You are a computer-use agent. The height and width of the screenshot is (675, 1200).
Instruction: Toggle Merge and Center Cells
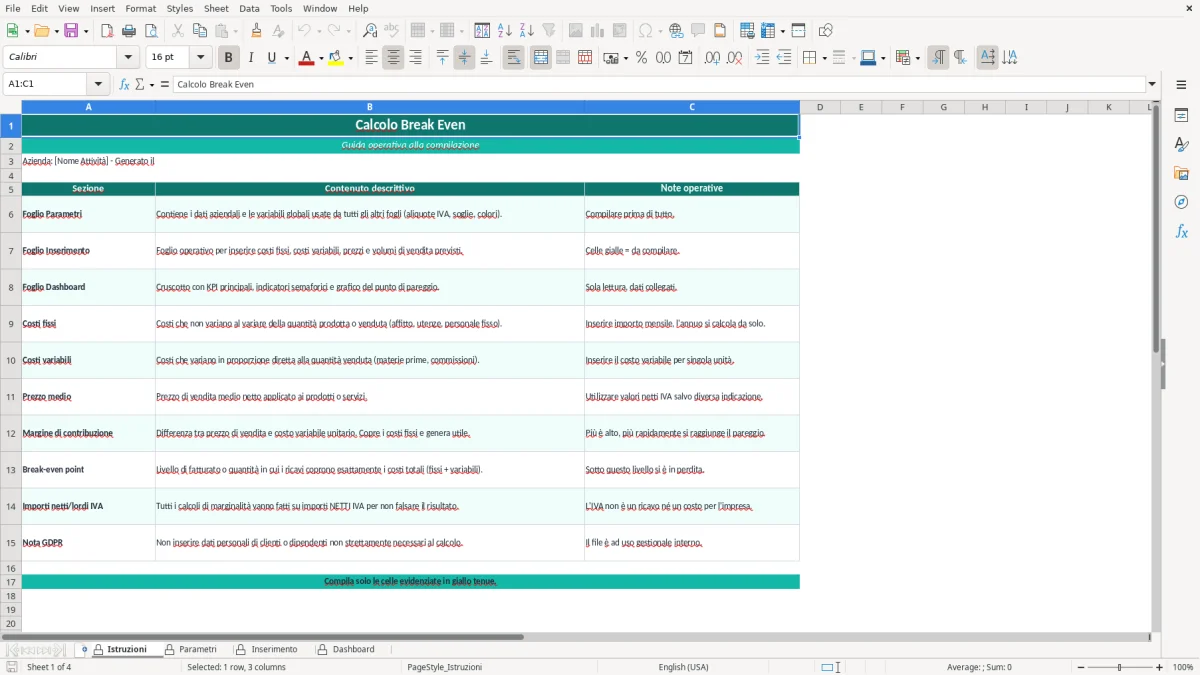tap(540, 58)
